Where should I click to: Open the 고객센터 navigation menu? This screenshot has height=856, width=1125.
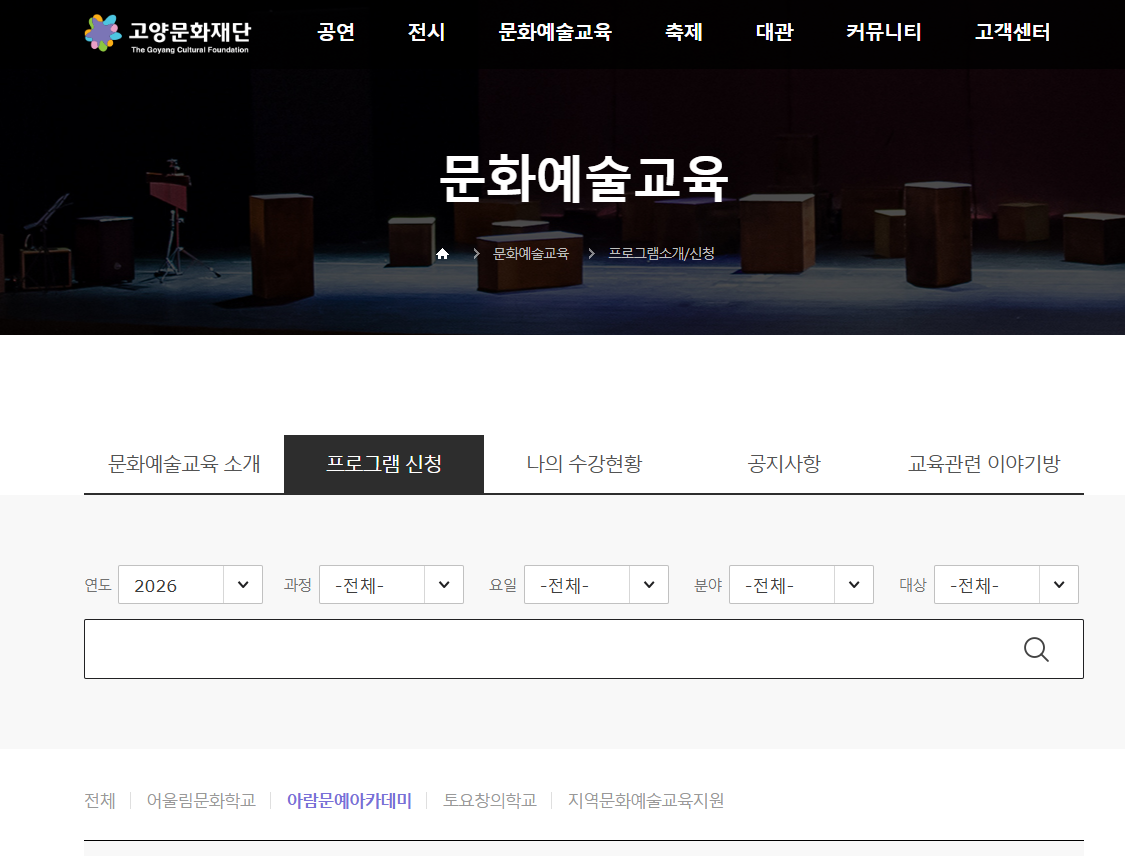[1011, 32]
